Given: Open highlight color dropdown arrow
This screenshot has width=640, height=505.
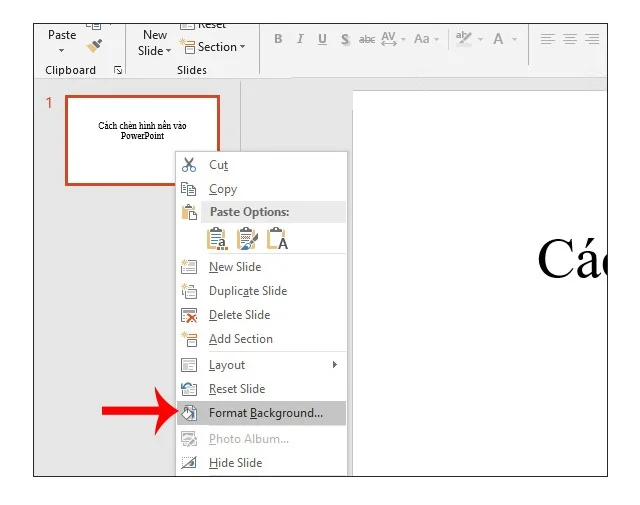Looking at the screenshot, I should coord(480,39).
